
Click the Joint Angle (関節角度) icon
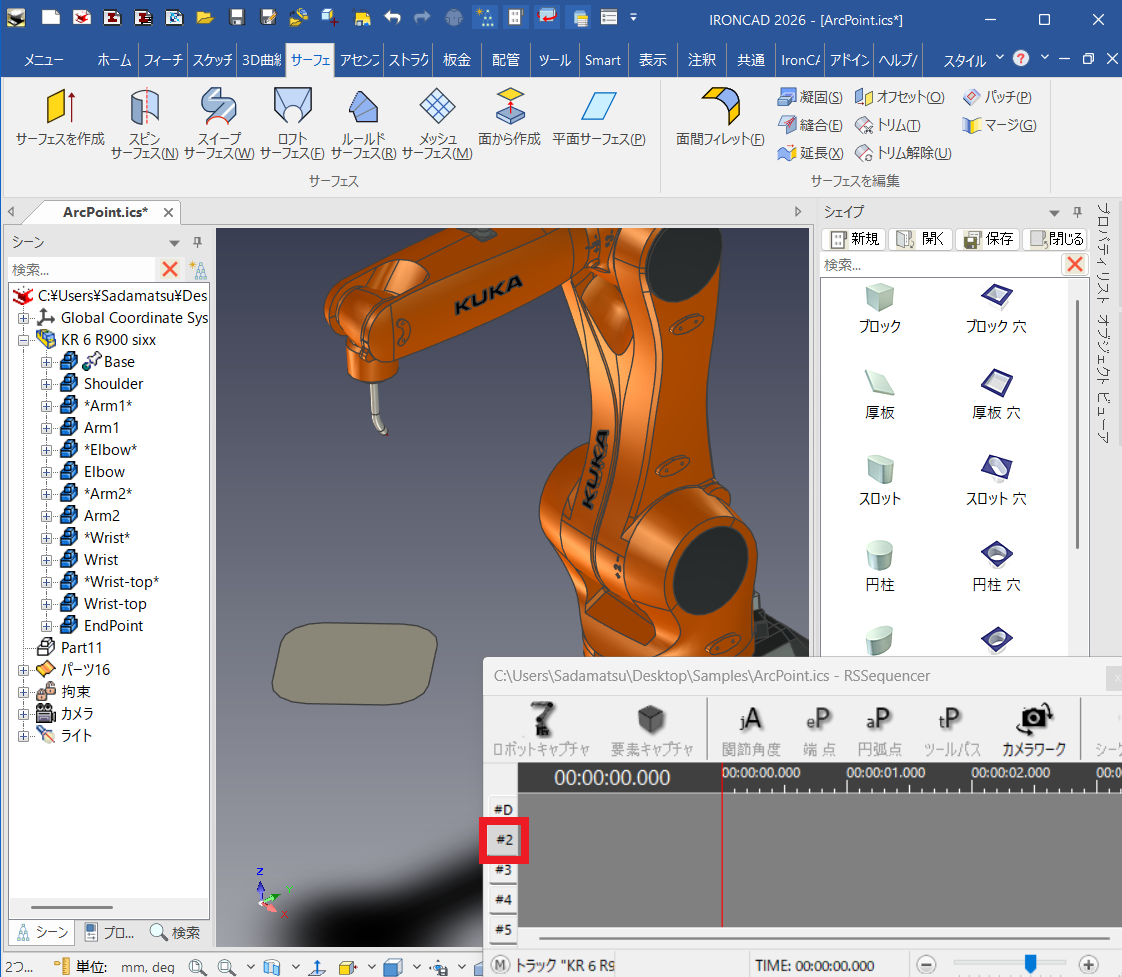(751, 729)
